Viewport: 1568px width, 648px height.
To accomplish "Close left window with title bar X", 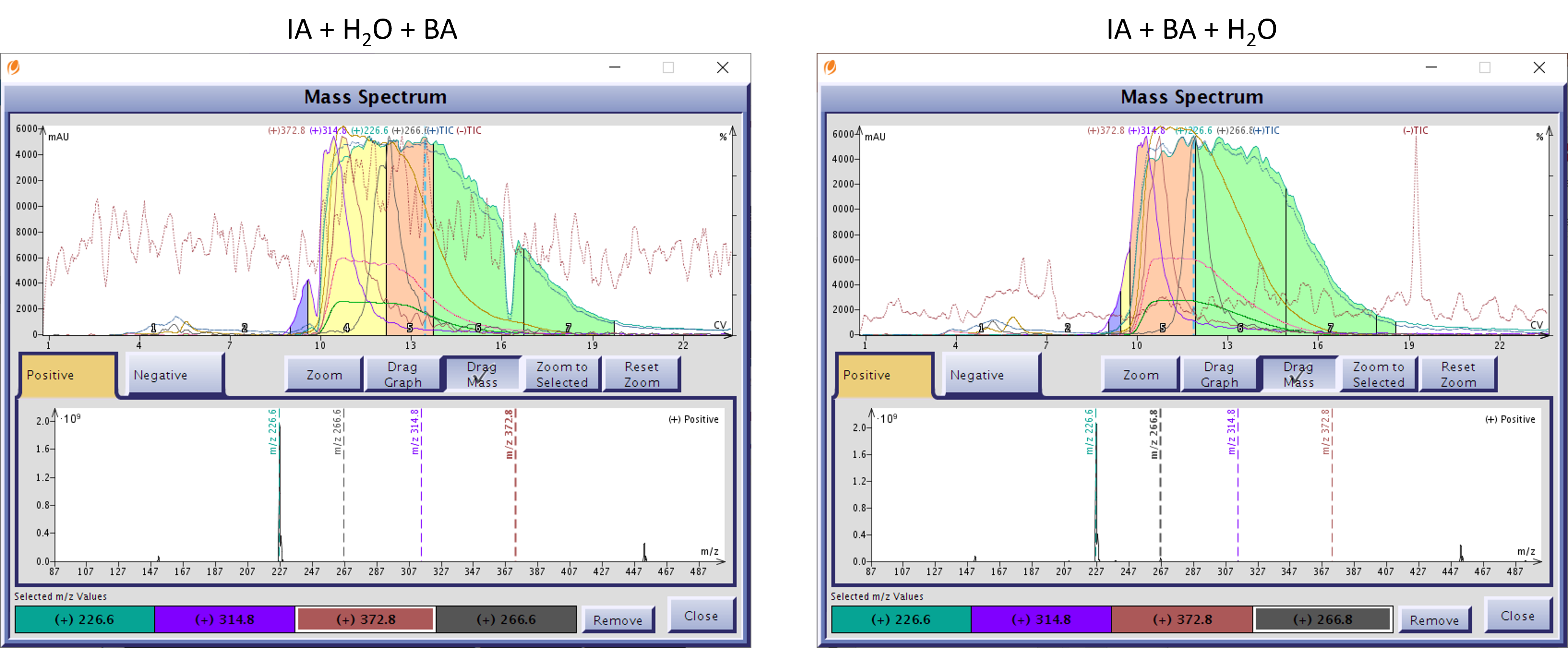I will click(x=723, y=67).
